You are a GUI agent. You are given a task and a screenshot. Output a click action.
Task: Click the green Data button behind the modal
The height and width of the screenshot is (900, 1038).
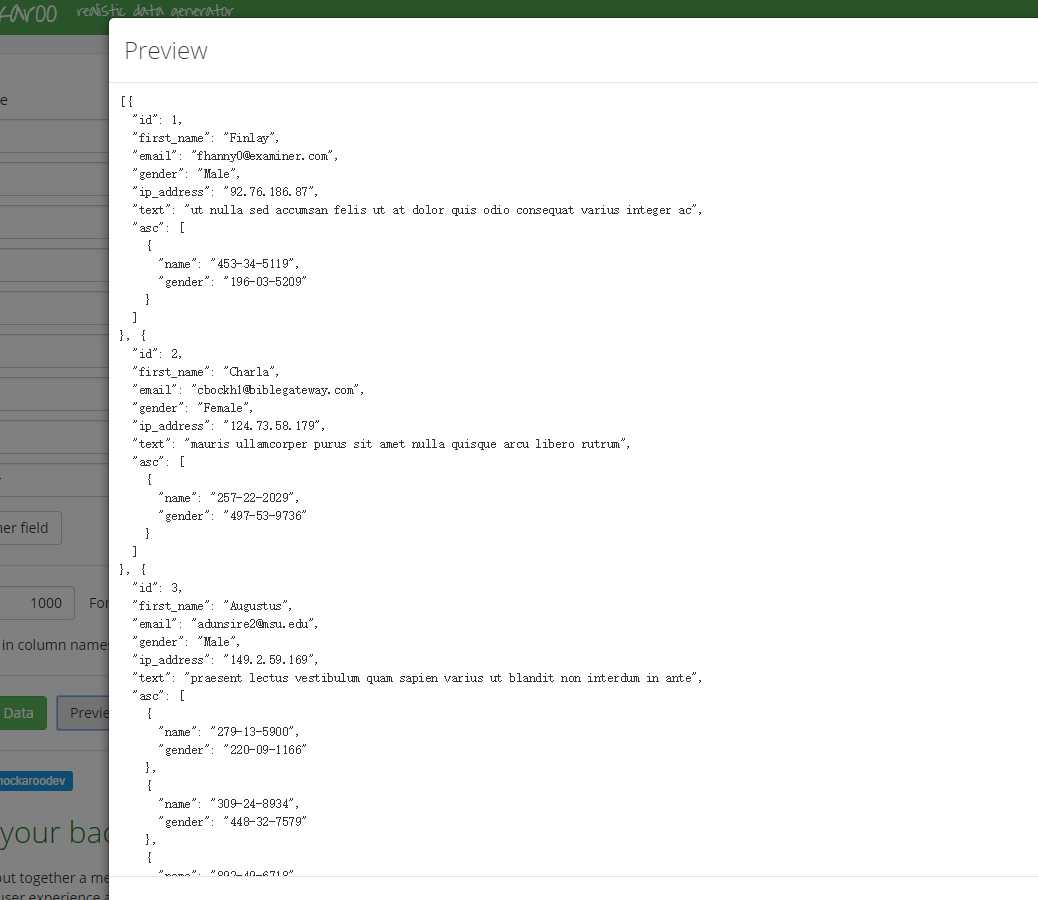pyautogui.click(x=23, y=713)
